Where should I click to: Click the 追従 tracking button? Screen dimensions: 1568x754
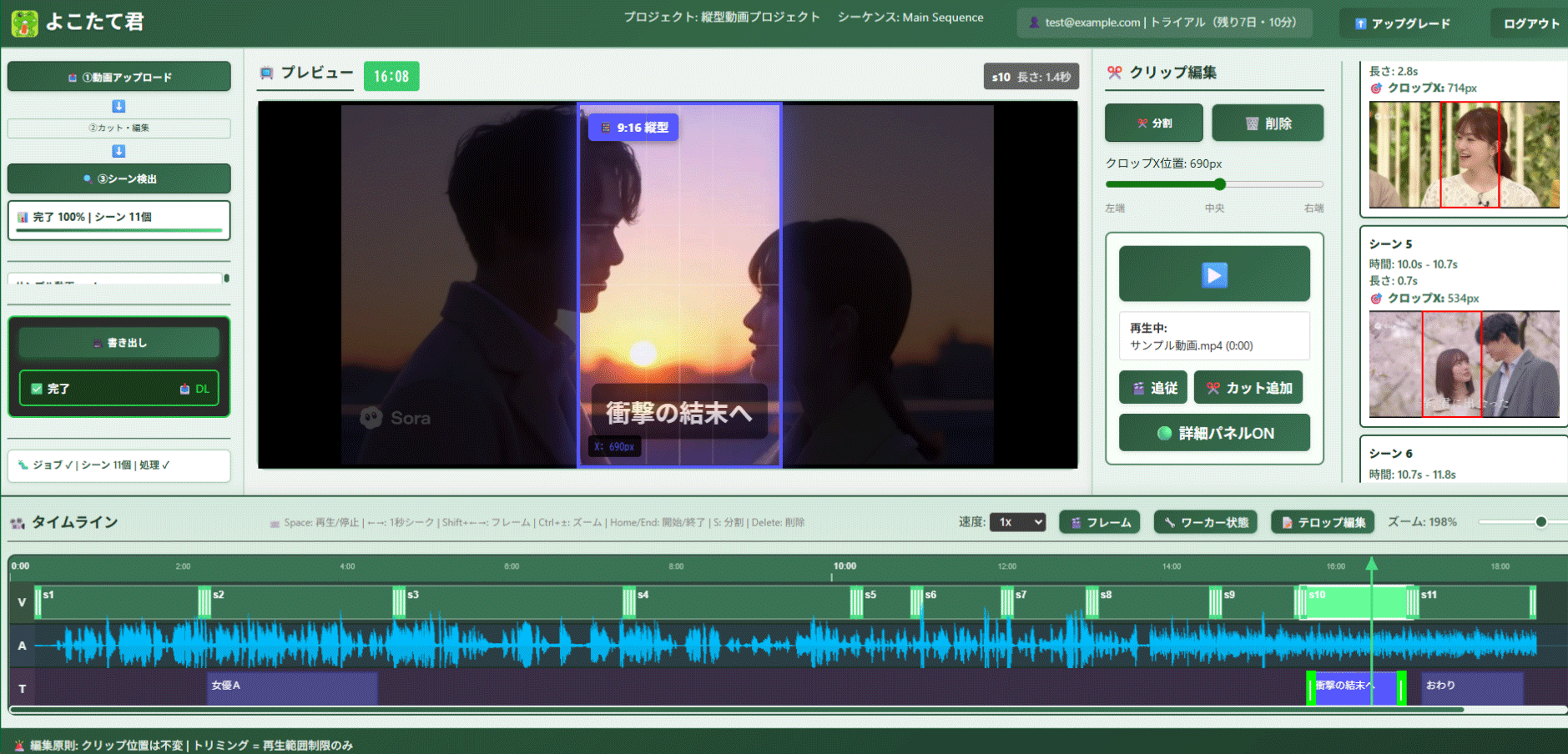click(x=1152, y=388)
